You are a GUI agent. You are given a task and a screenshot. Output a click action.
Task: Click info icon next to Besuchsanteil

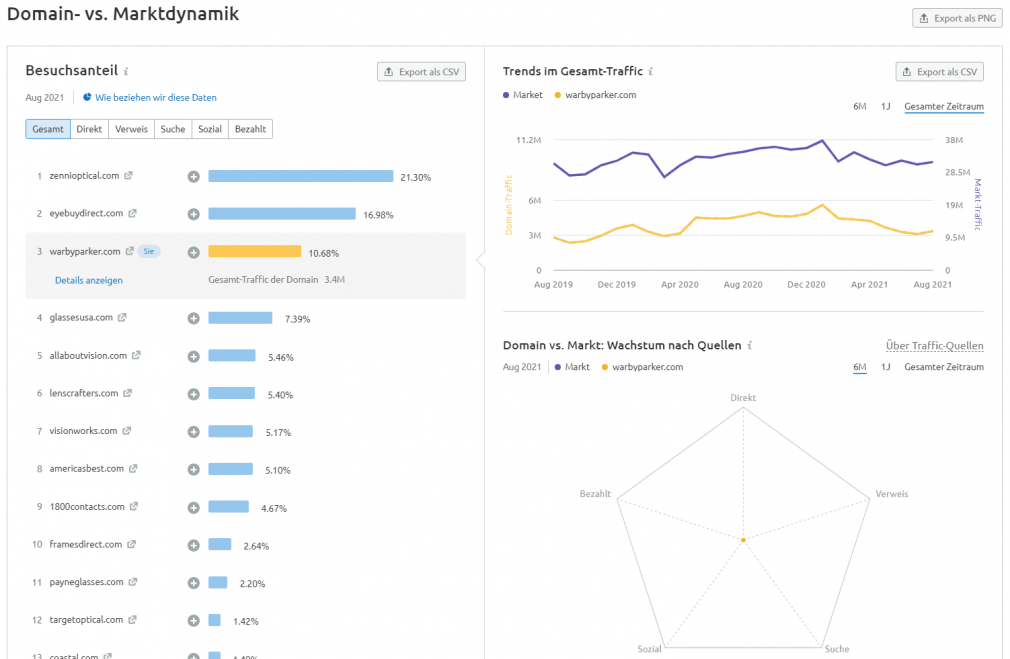[126, 71]
